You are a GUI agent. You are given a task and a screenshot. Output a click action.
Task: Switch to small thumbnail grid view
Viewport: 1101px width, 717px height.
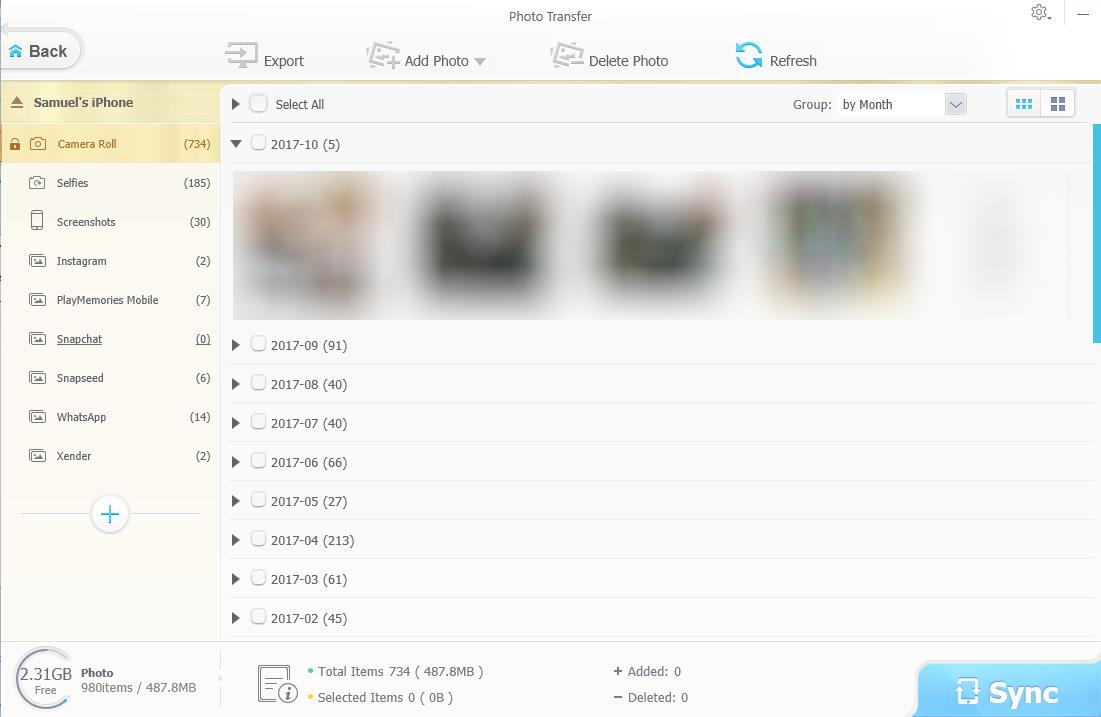tap(1024, 105)
